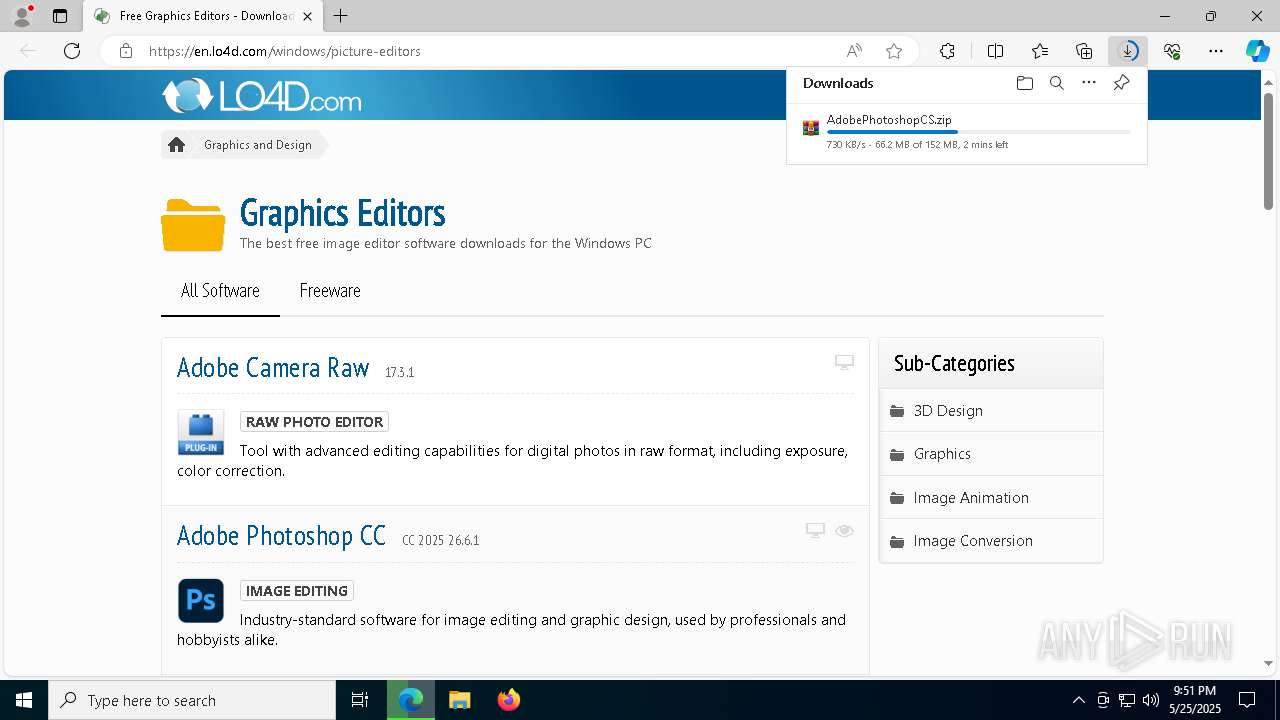View site information lock icon
1280x720 pixels.
tap(126, 51)
